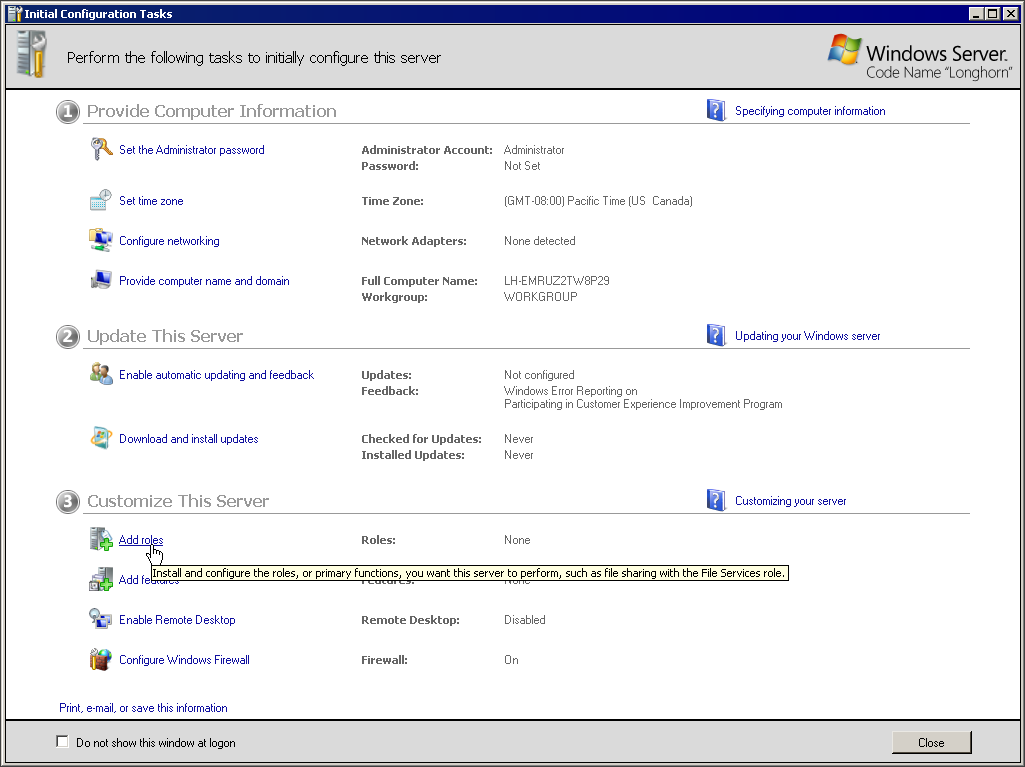
Task: Click Participating in Customer Experience Improvement Program text
Action: [643, 404]
